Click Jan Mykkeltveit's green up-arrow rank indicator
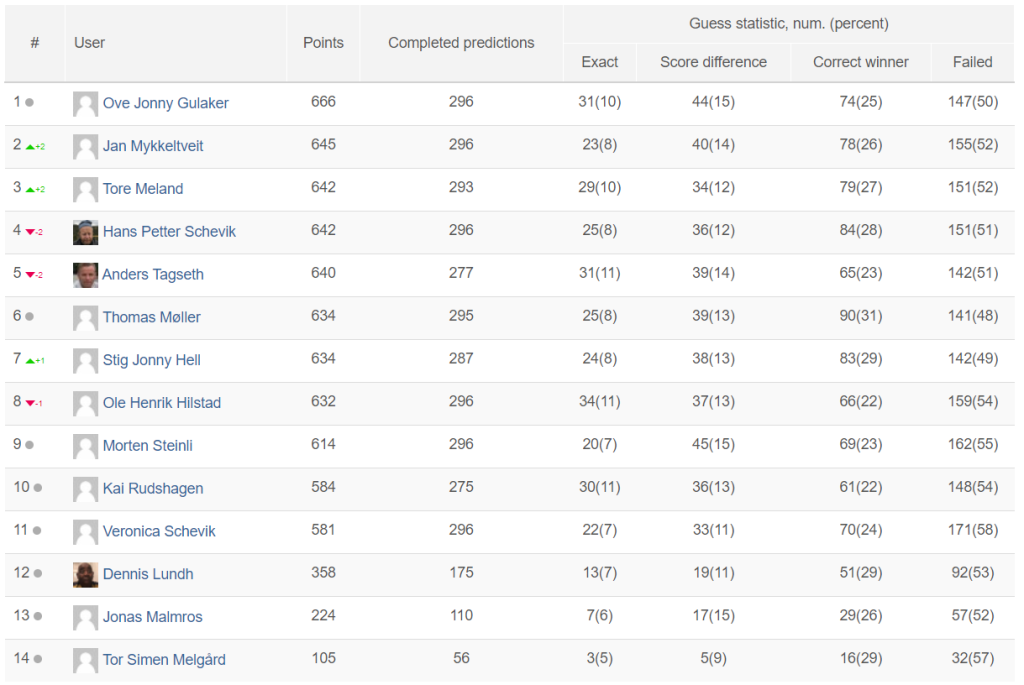The image size is (1024, 685). pos(35,147)
